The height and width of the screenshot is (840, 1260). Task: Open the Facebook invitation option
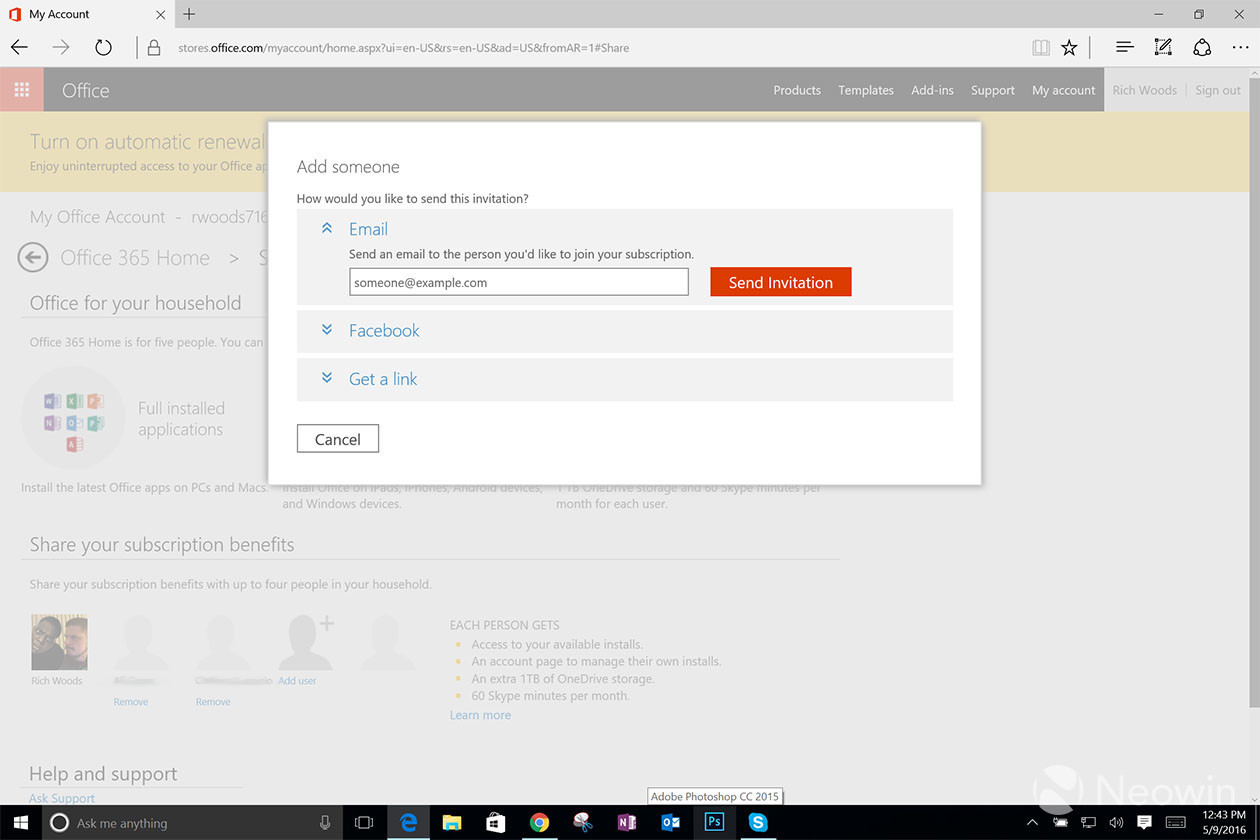[384, 330]
